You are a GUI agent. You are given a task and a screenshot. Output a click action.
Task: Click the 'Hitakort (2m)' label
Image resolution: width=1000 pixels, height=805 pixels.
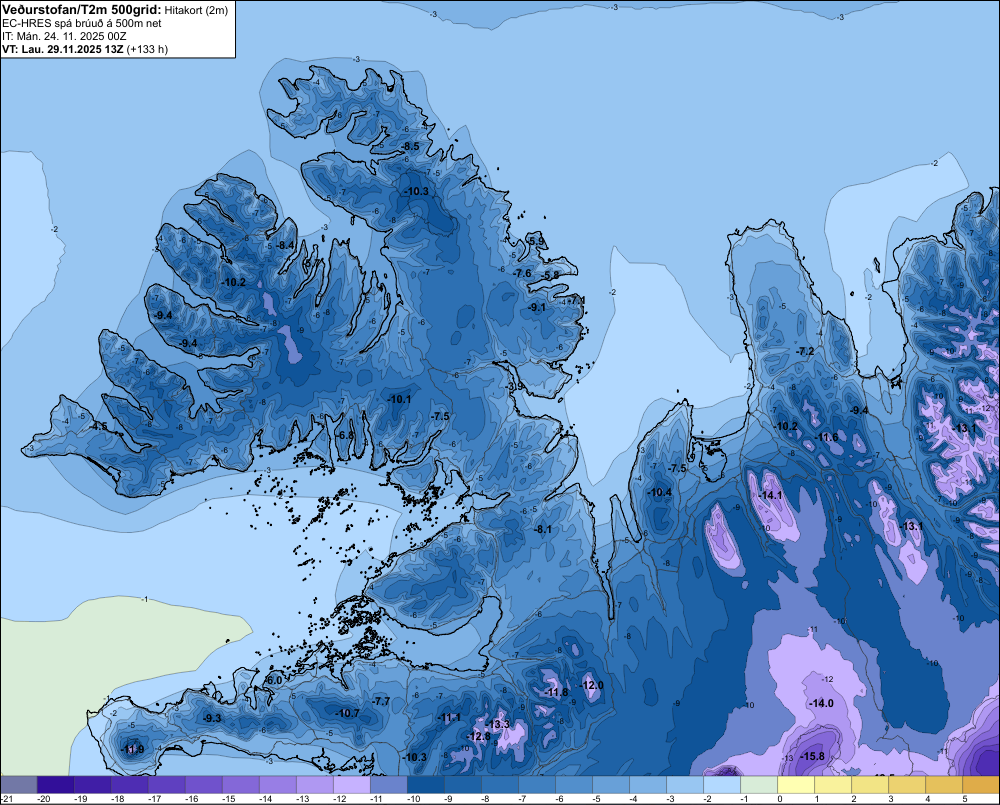click(196, 10)
